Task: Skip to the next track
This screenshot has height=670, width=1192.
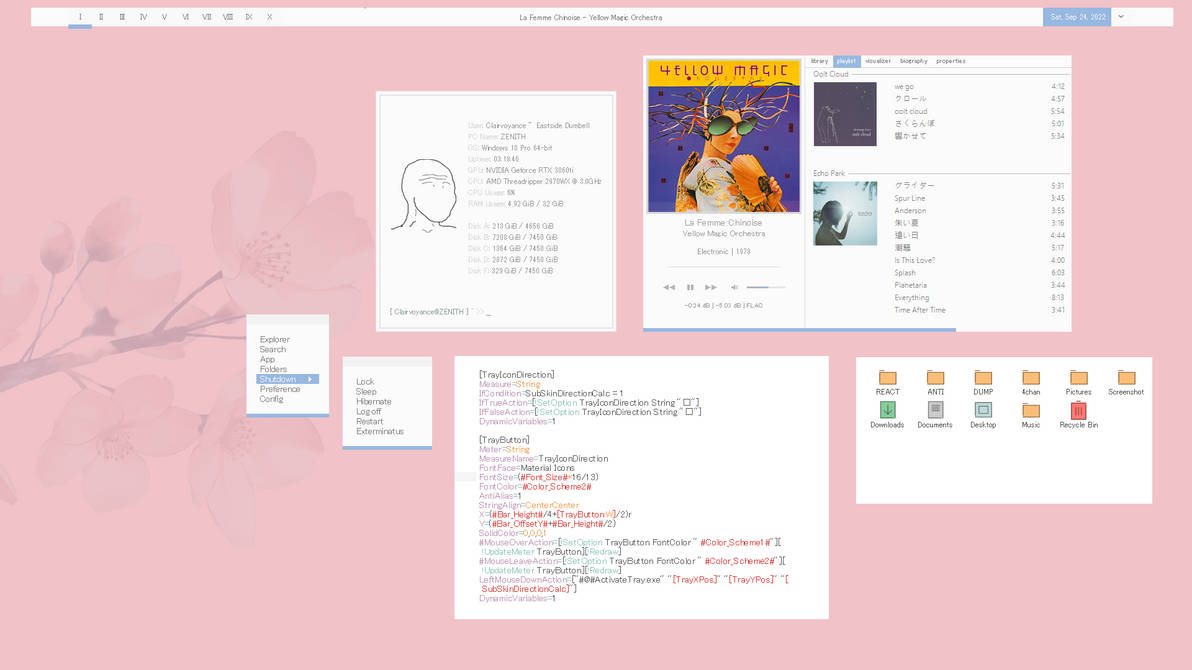Action: pos(711,287)
